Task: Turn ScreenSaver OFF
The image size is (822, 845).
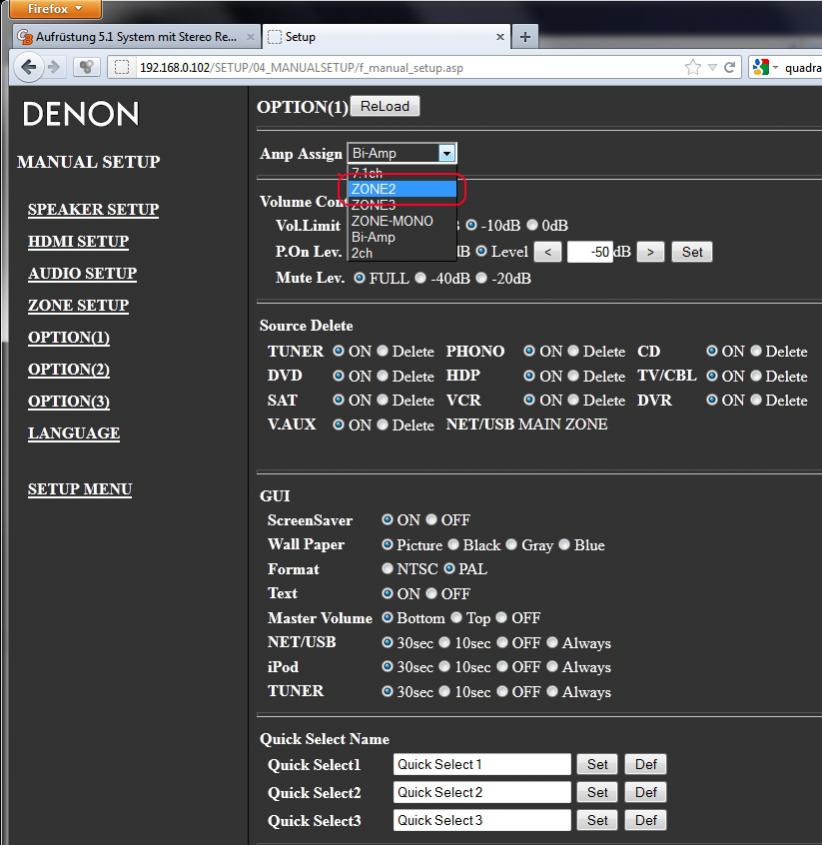Action: click(x=431, y=520)
